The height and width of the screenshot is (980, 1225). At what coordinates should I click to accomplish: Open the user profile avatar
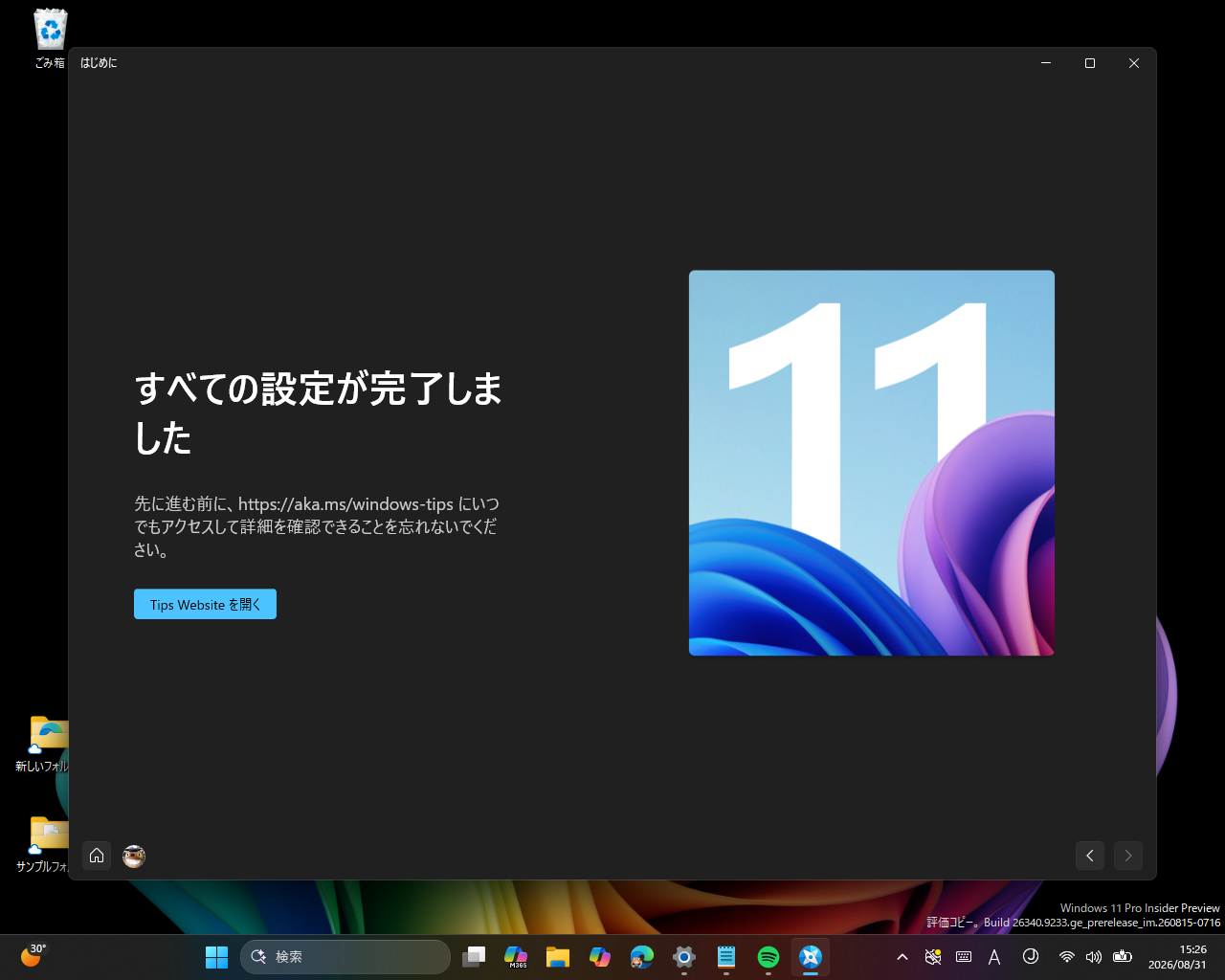[134, 856]
